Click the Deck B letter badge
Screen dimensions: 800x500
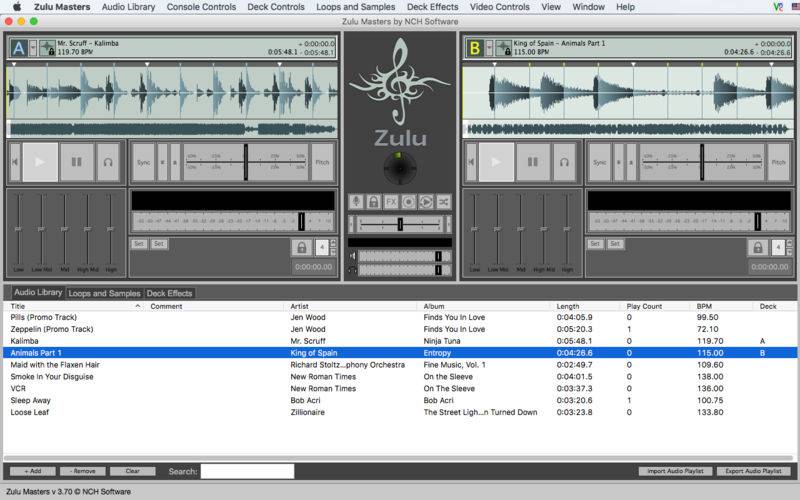pyautogui.click(x=475, y=48)
